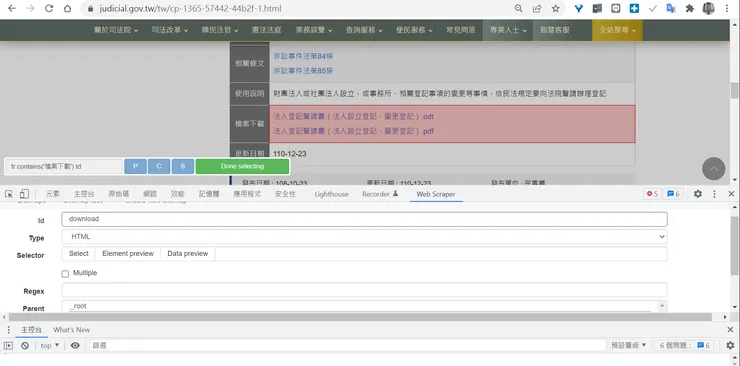
Task: Open DevTools more options three-dot icon
Action: (x=715, y=194)
